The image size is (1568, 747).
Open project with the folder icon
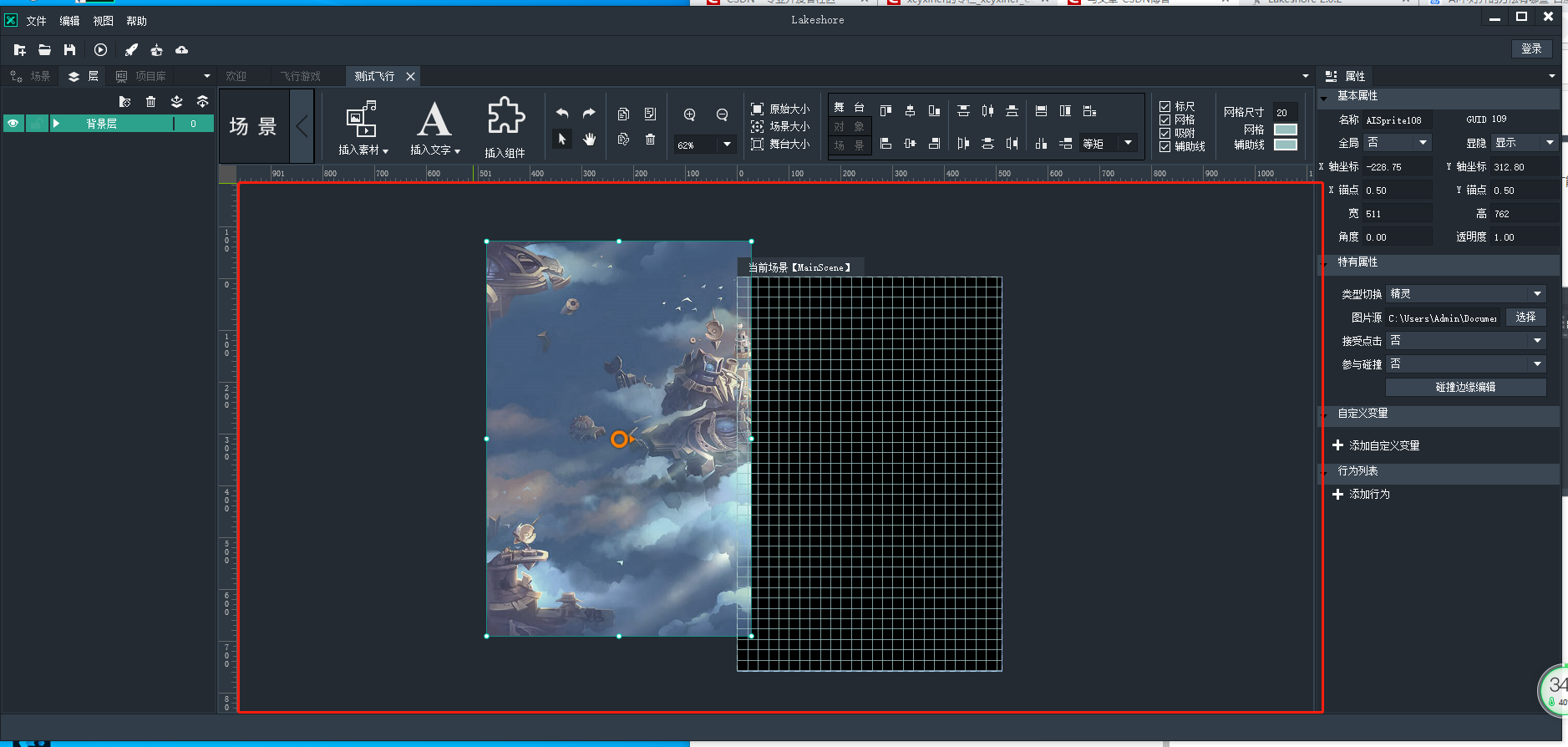coord(44,50)
